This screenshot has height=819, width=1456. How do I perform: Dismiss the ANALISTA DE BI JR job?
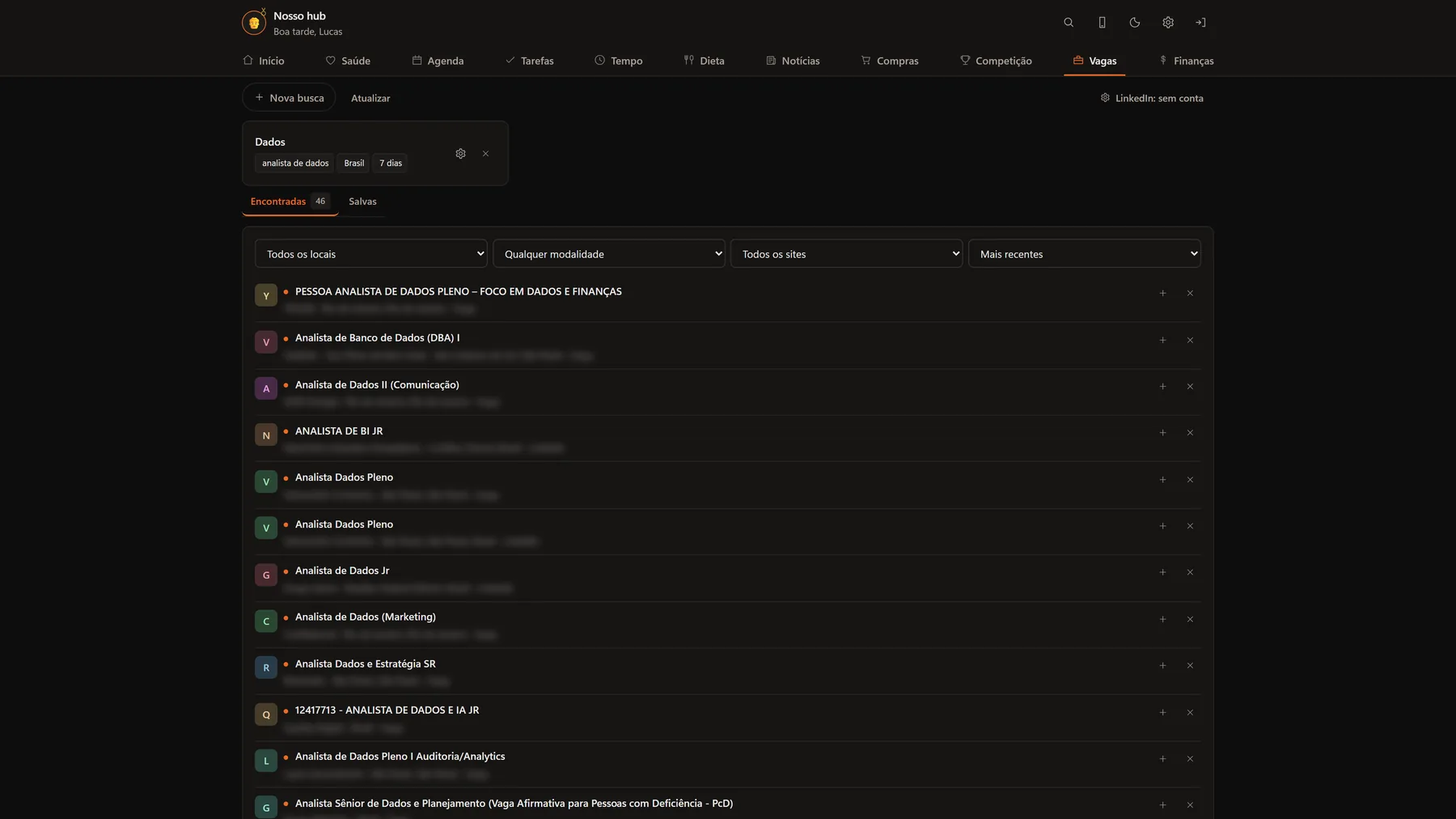1190,433
